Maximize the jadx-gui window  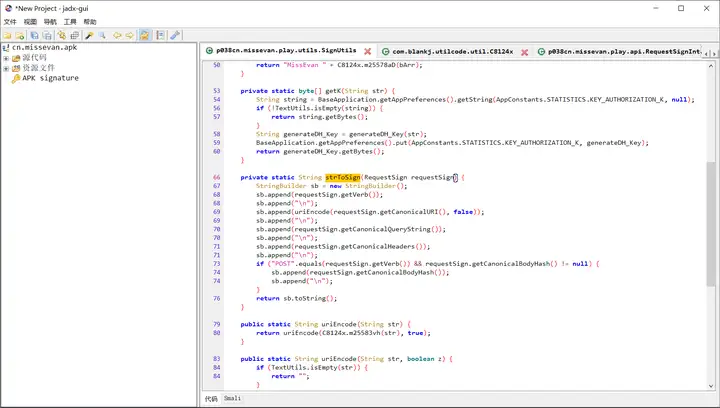(681, 8)
